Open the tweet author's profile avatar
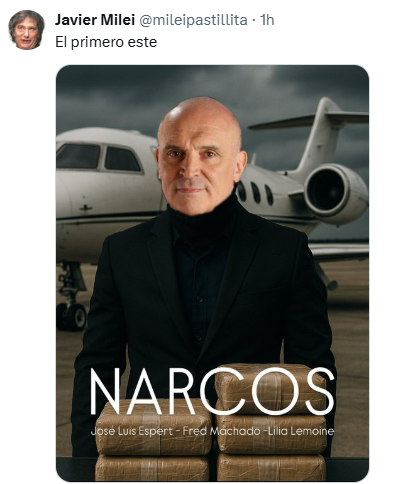The width and height of the screenshot is (417, 484). pos(26,30)
